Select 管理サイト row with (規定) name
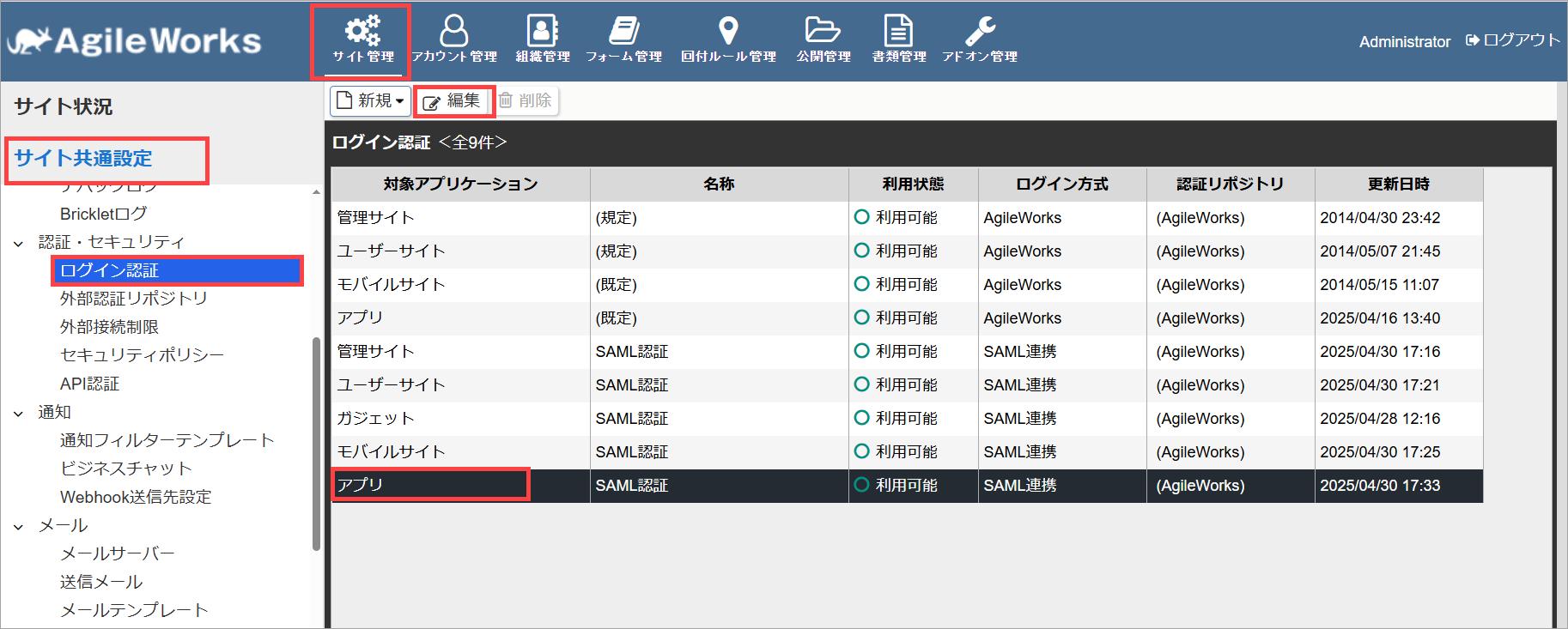The image size is (1568, 629). point(908,218)
